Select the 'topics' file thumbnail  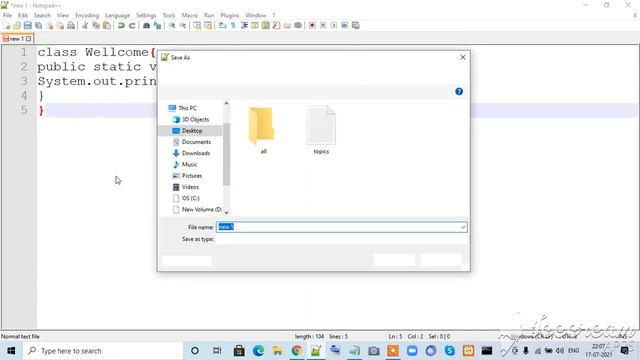[321, 130]
